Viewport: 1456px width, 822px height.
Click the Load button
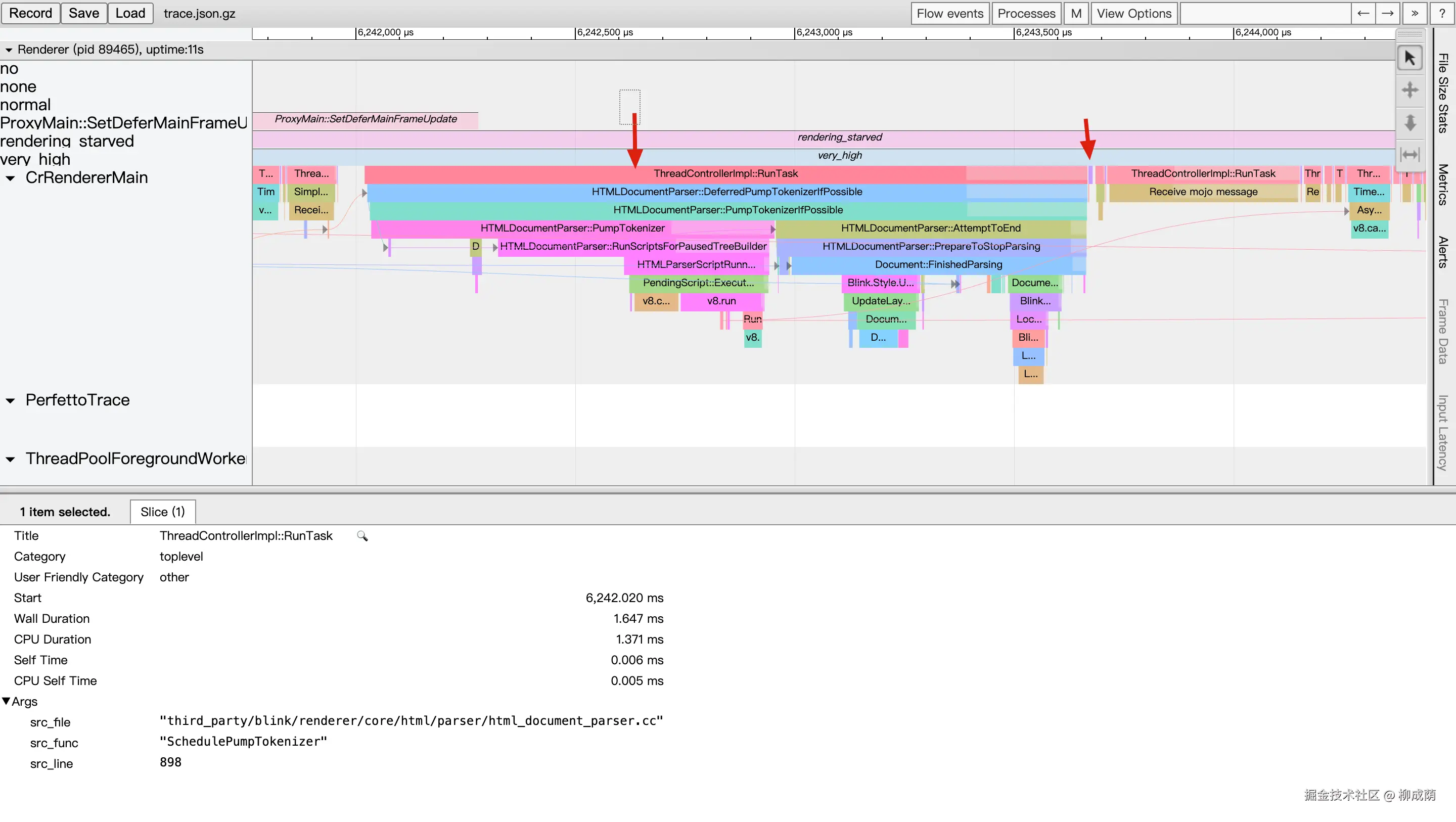pyautogui.click(x=130, y=14)
